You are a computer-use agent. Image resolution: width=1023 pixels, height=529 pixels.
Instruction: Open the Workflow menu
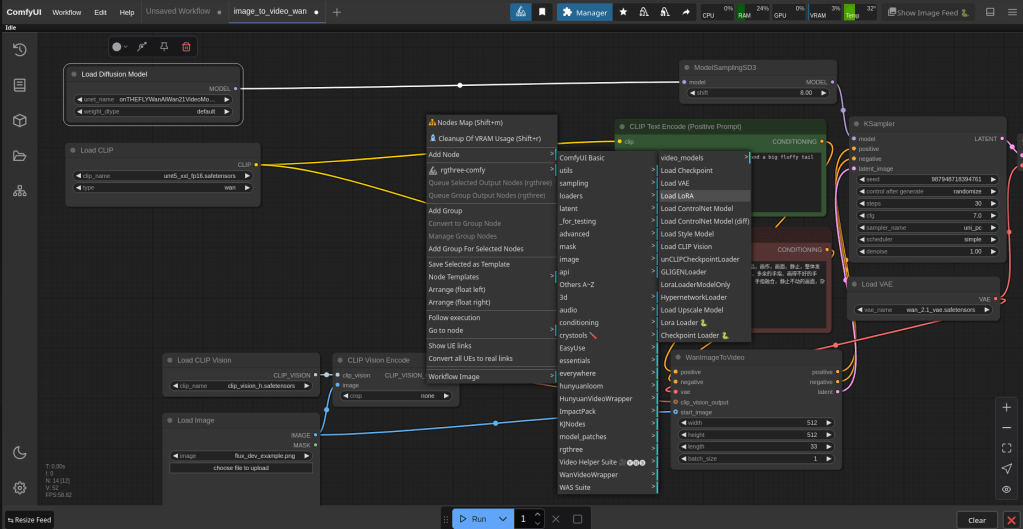[67, 12]
